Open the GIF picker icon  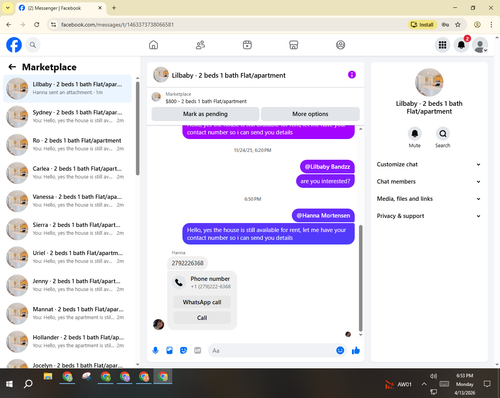click(x=198, y=350)
